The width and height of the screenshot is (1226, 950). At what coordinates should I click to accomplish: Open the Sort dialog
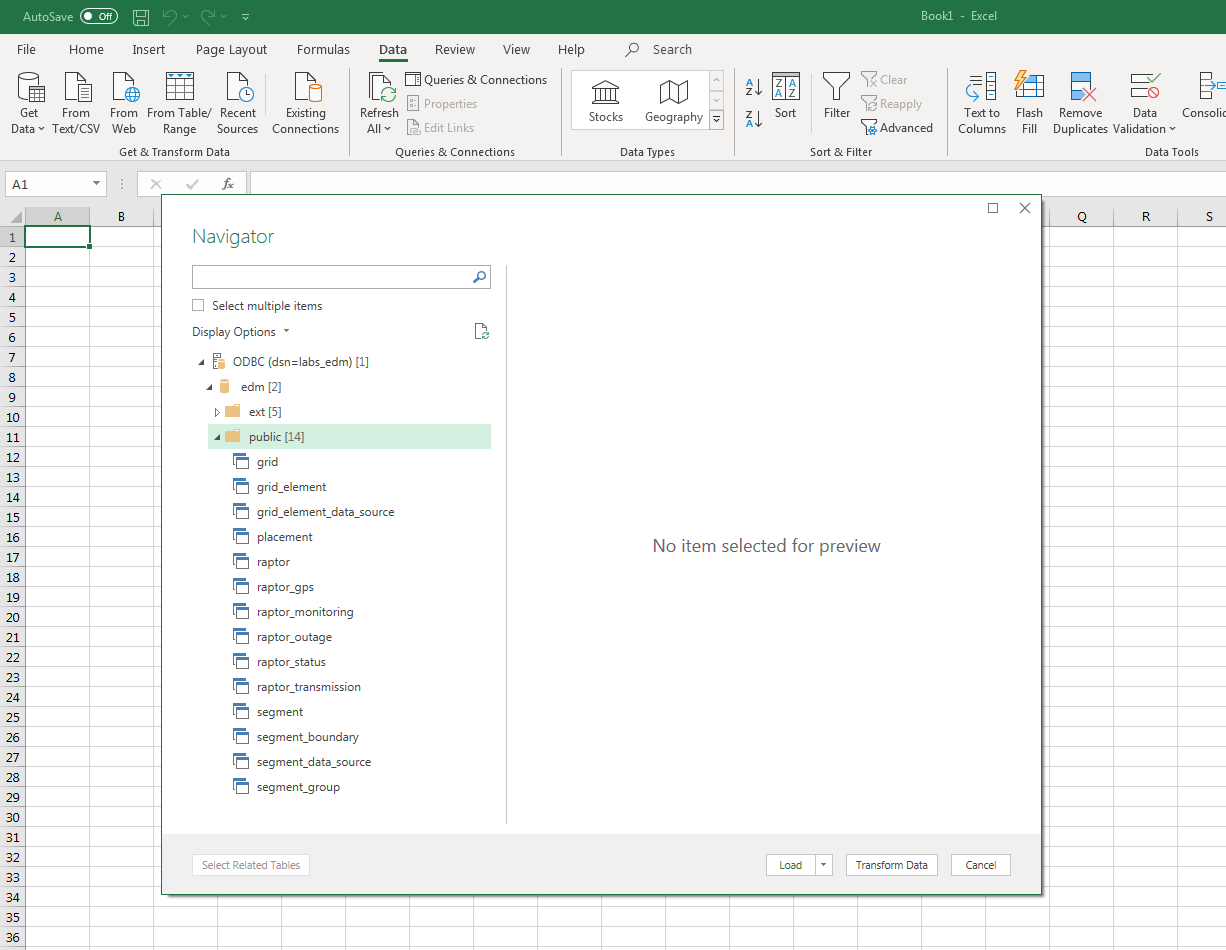(786, 97)
